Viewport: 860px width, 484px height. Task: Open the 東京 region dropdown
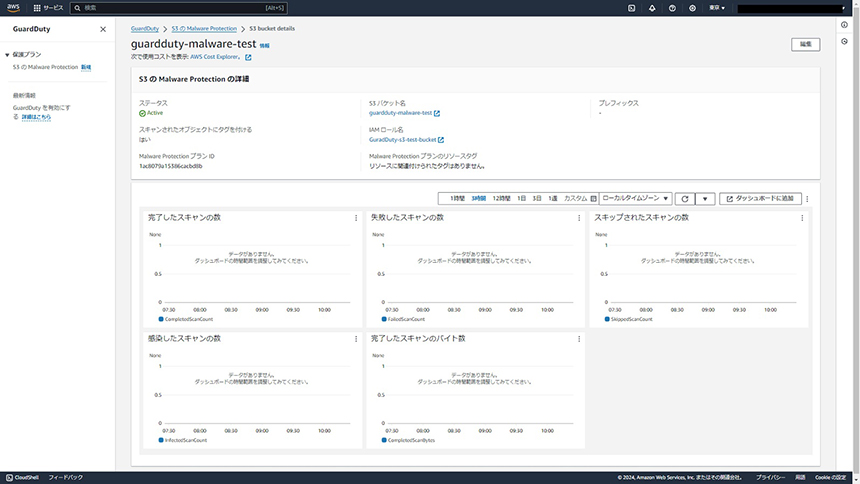coord(717,8)
